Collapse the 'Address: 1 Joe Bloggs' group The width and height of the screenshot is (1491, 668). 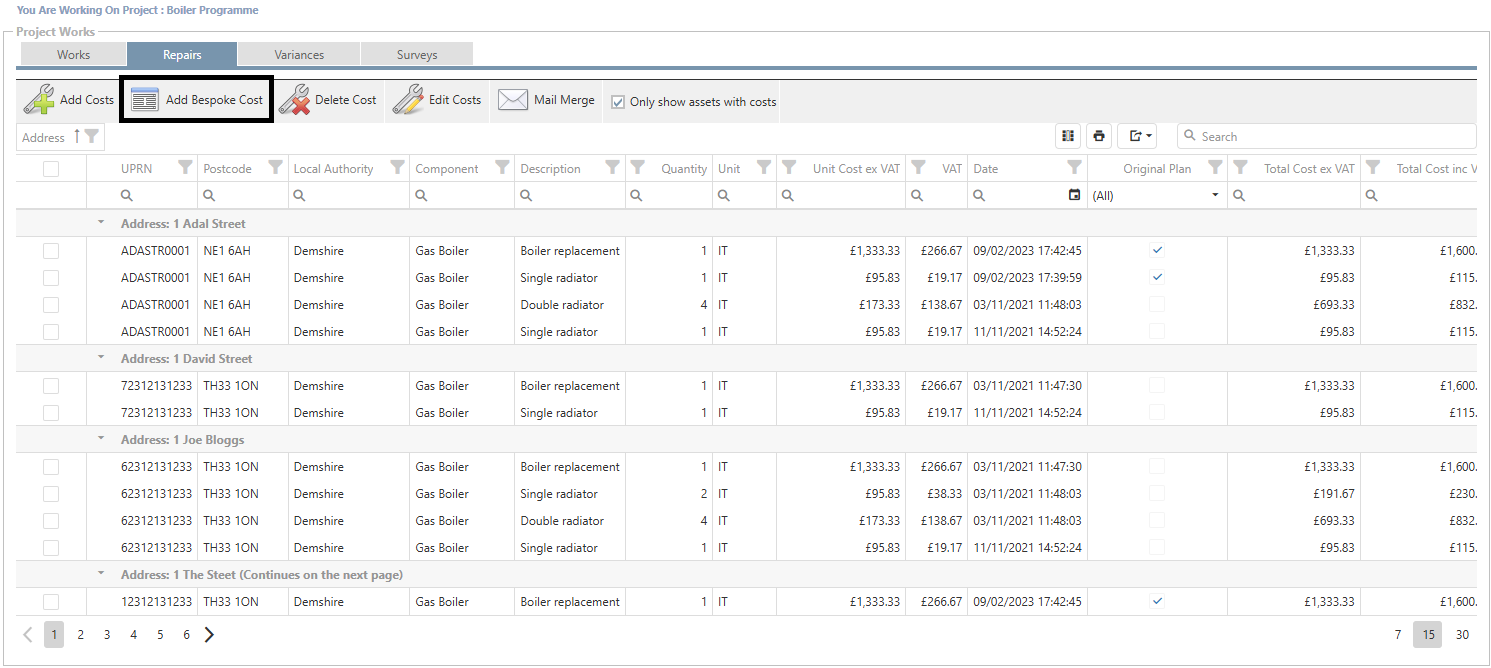point(100,439)
